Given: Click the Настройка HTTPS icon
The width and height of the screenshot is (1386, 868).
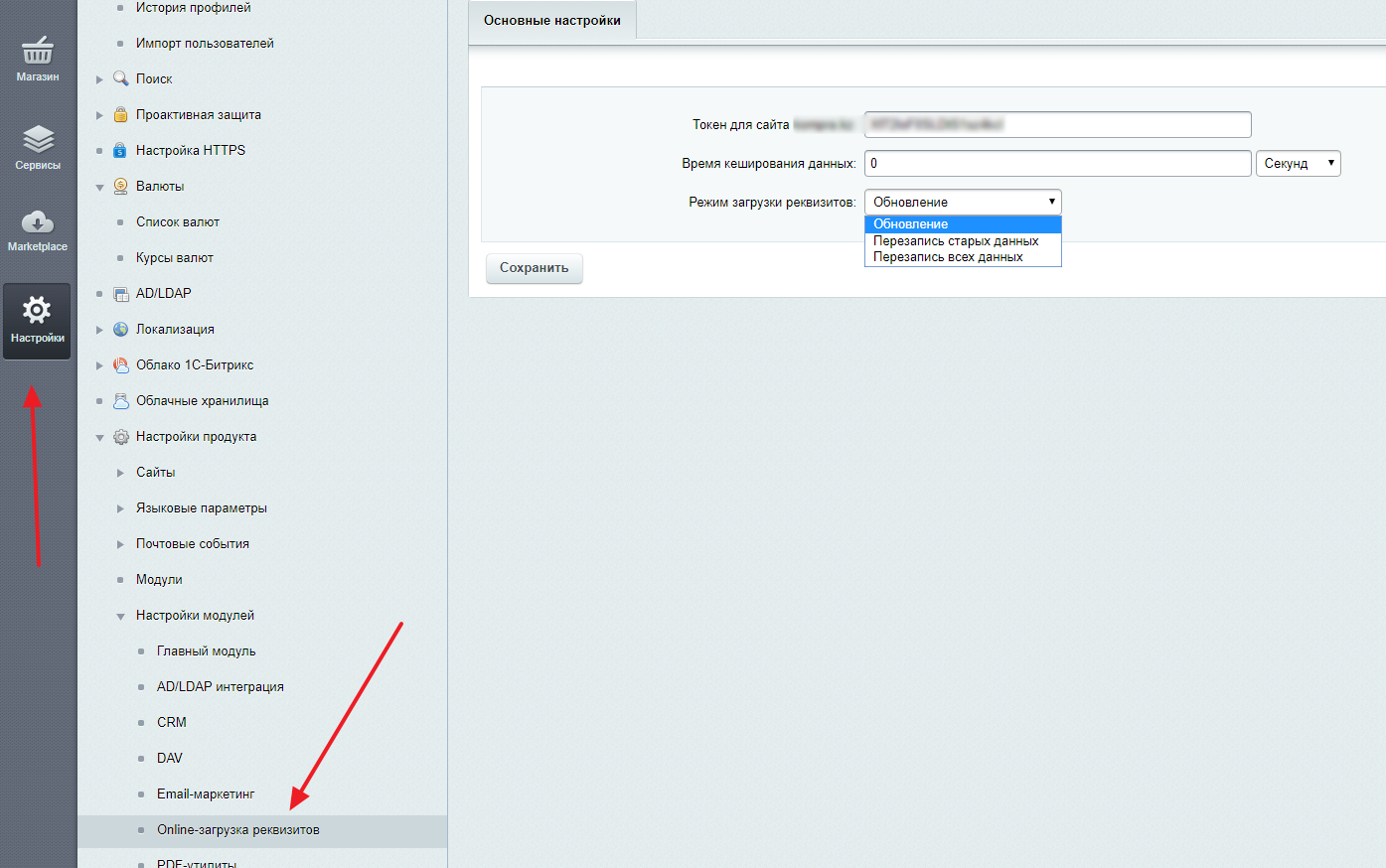Looking at the screenshot, I should 121,150.
